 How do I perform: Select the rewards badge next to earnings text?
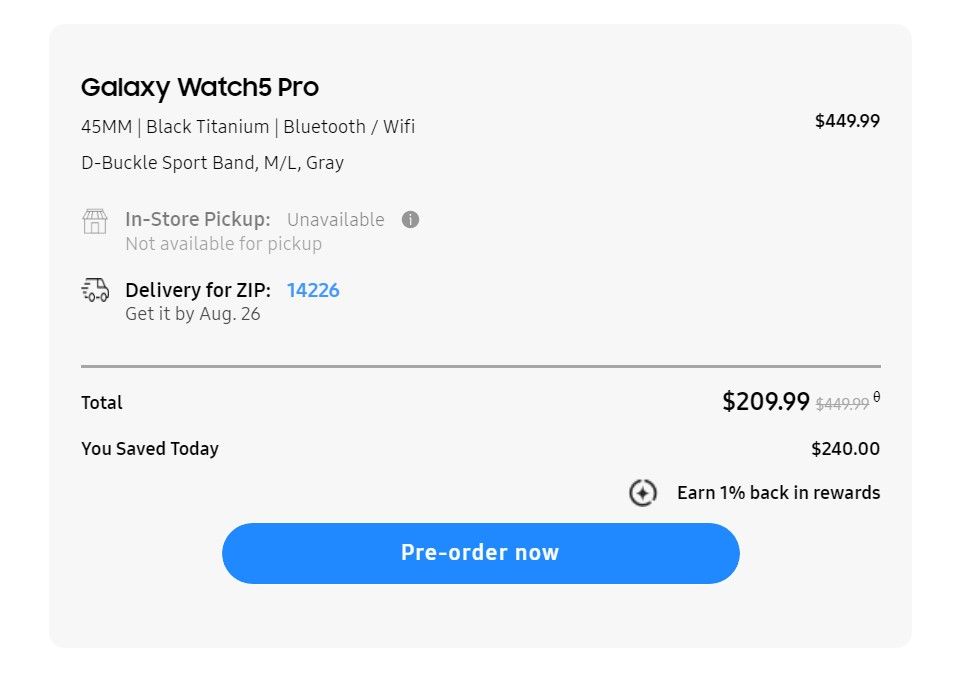click(643, 493)
